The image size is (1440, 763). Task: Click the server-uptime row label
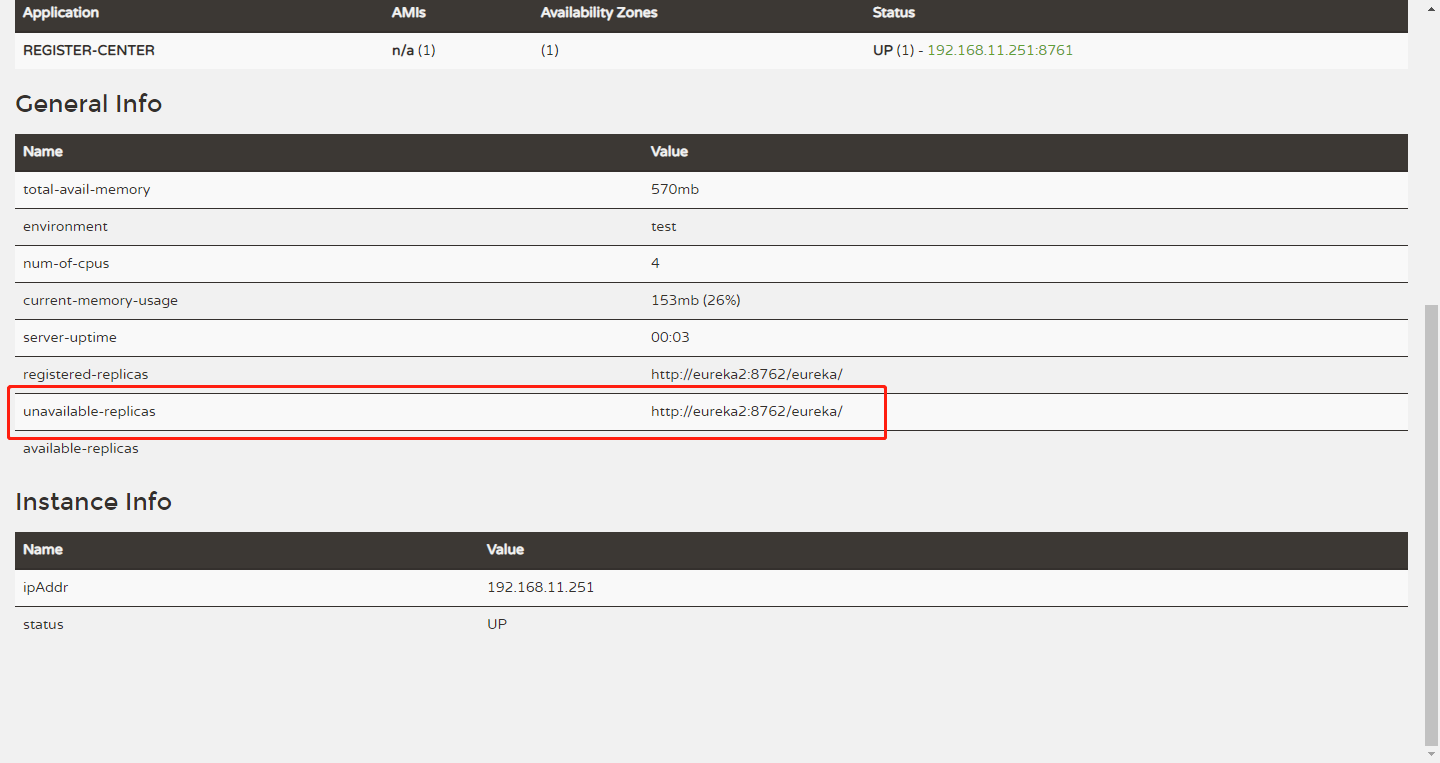pyautogui.click(x=70, y=337)
